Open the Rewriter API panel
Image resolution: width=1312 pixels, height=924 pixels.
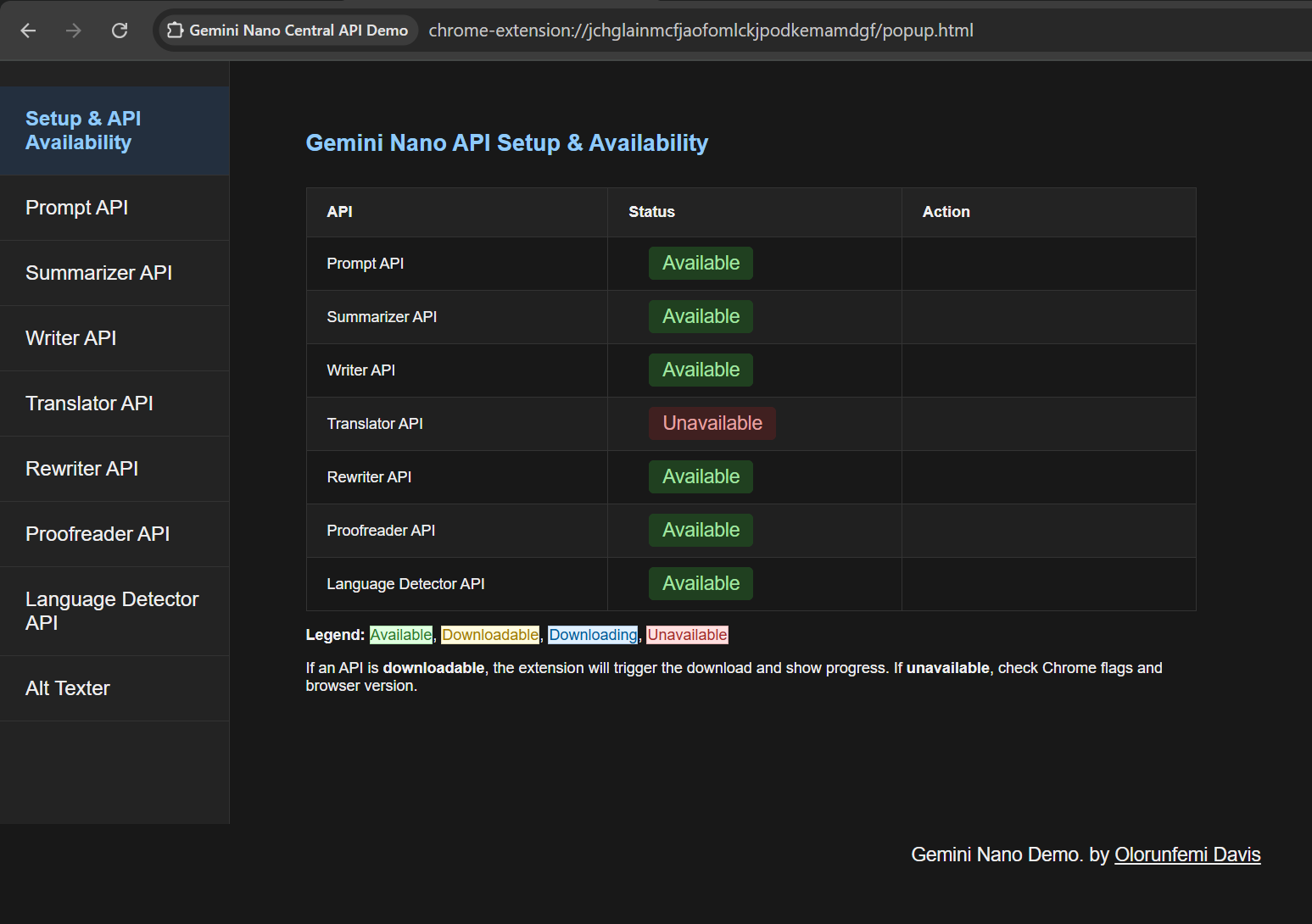point(81,468)
